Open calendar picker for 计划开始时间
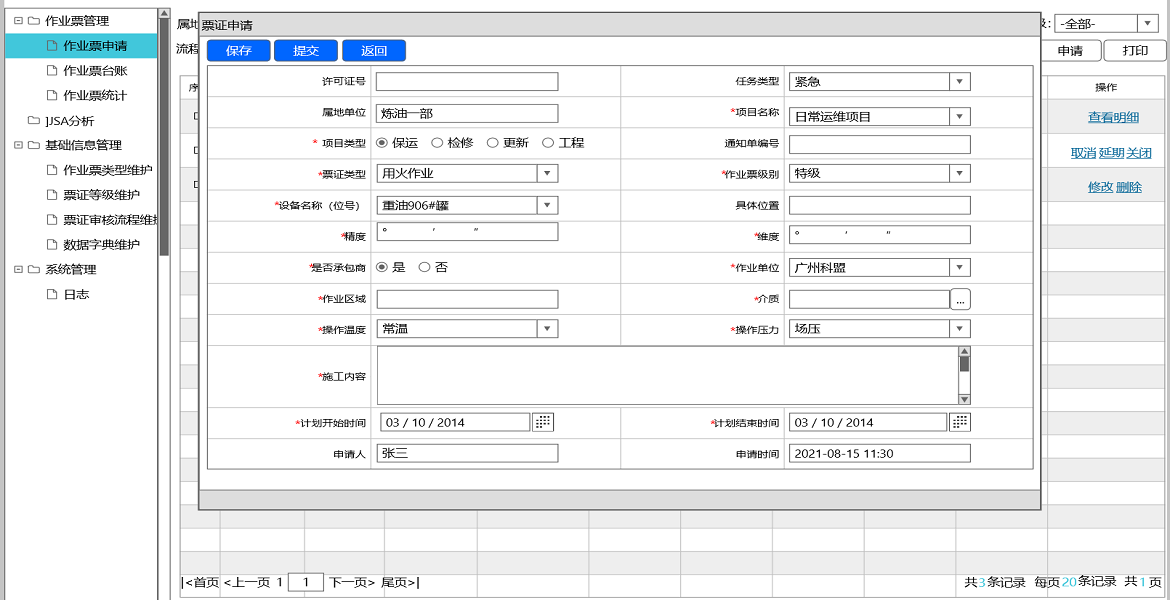 (x=544, y=422)
